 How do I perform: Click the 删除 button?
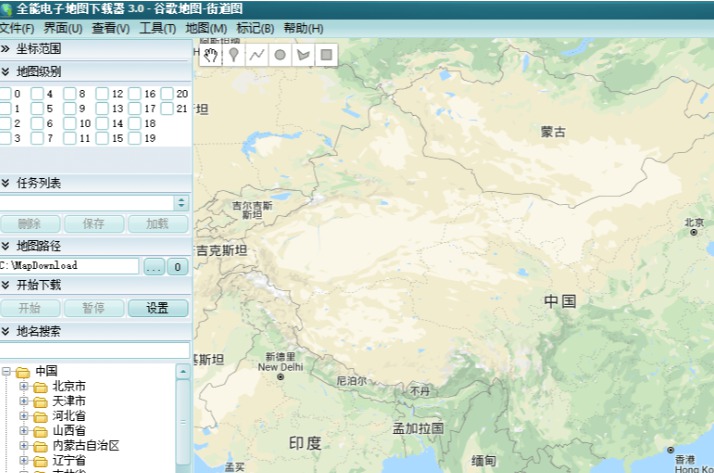click(x=30, y=224)
